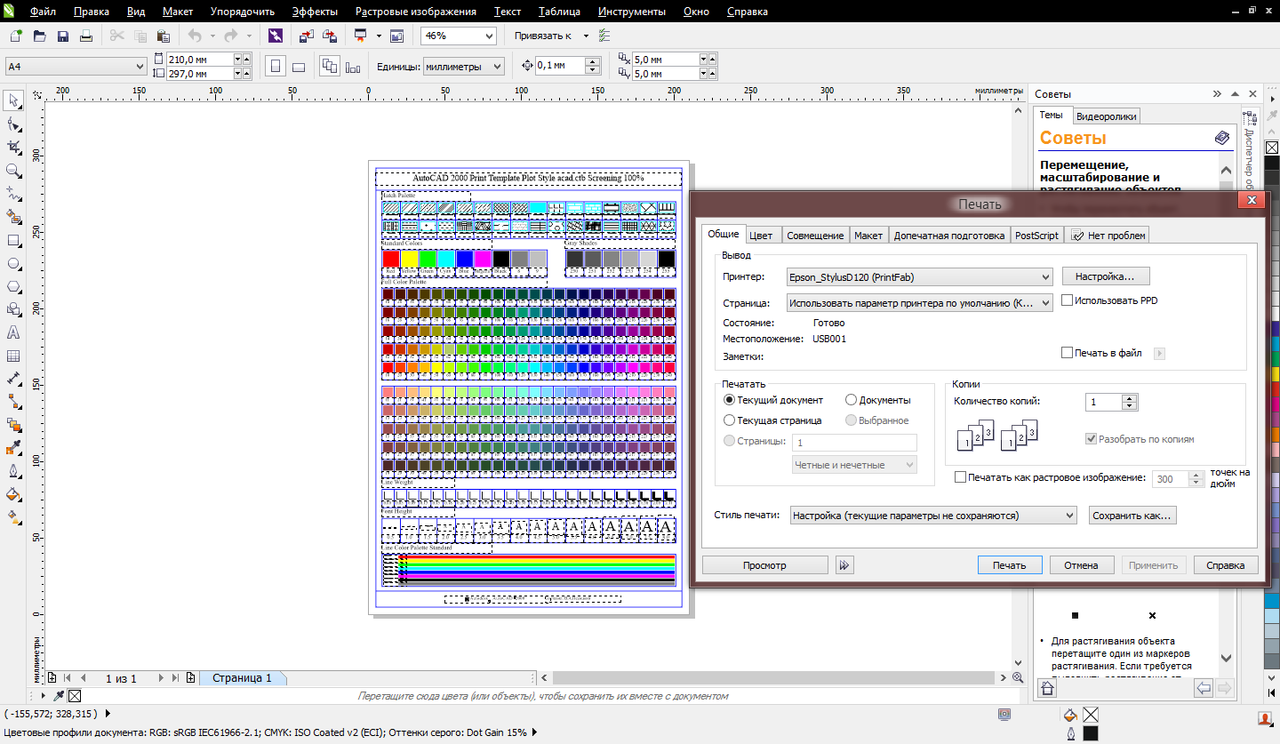Expand the print preview pane arrow button
The height and width of the screenshot is (744, 1280).
coord(845,565)
